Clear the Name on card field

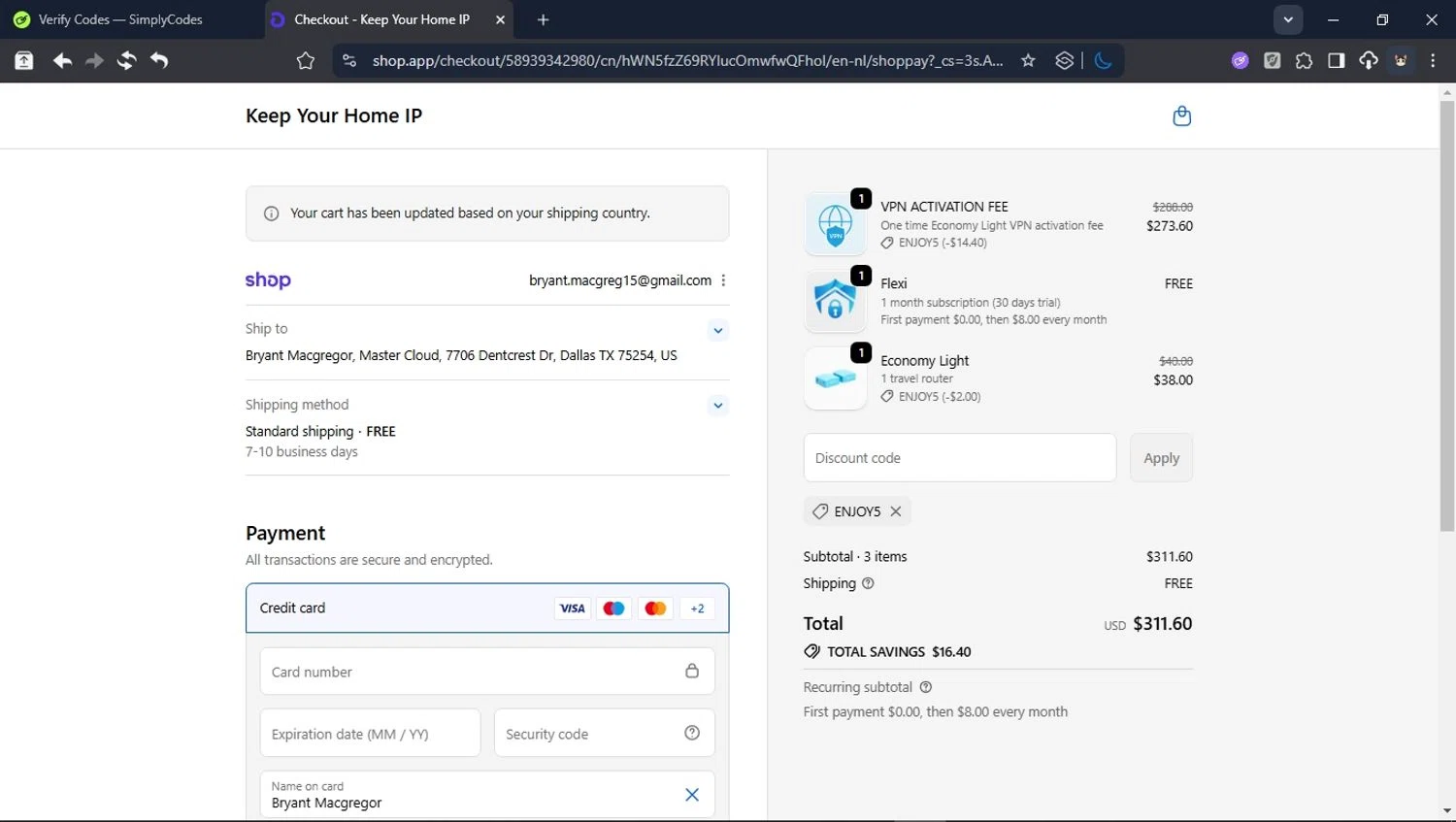click(x=692, y=795)
